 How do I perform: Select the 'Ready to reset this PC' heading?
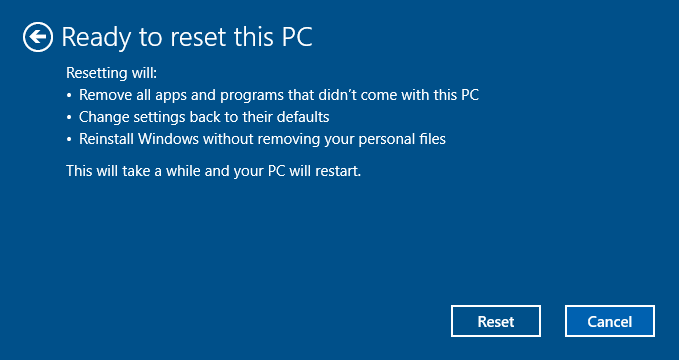coord(187,37)
